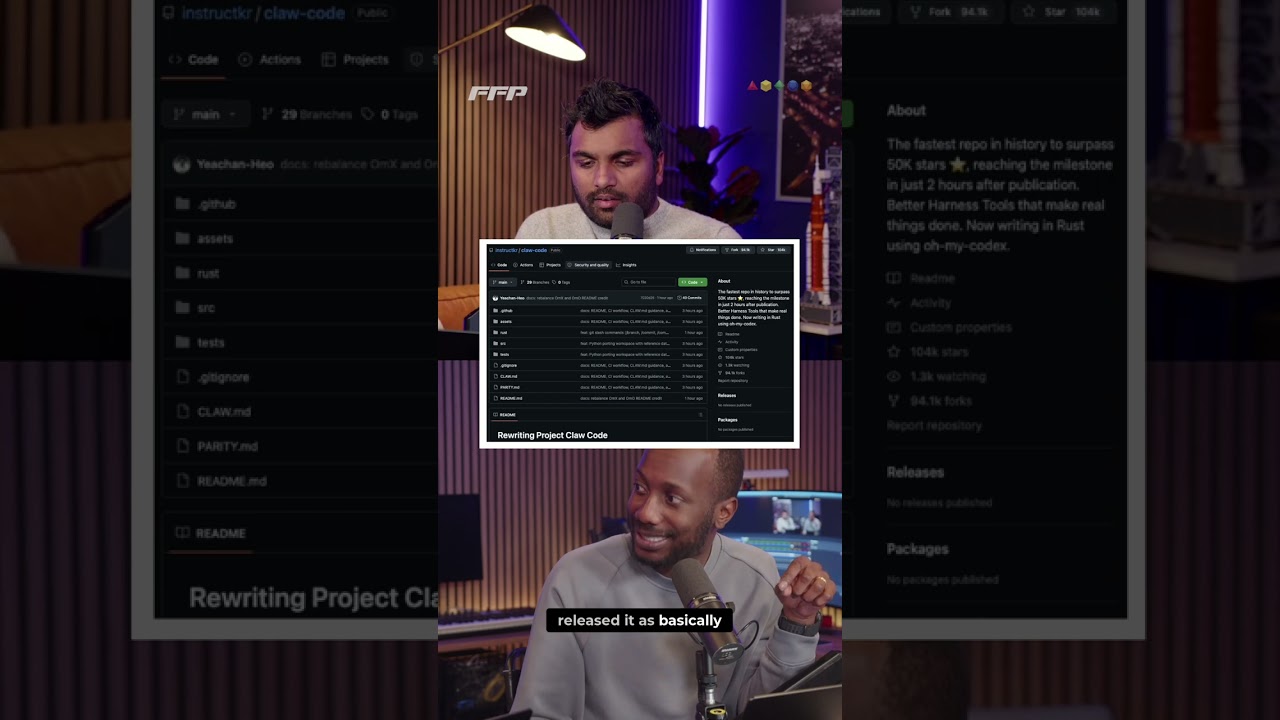
Task: Click the tests folder icon in the enlarged background
Action: coord(182,342)
